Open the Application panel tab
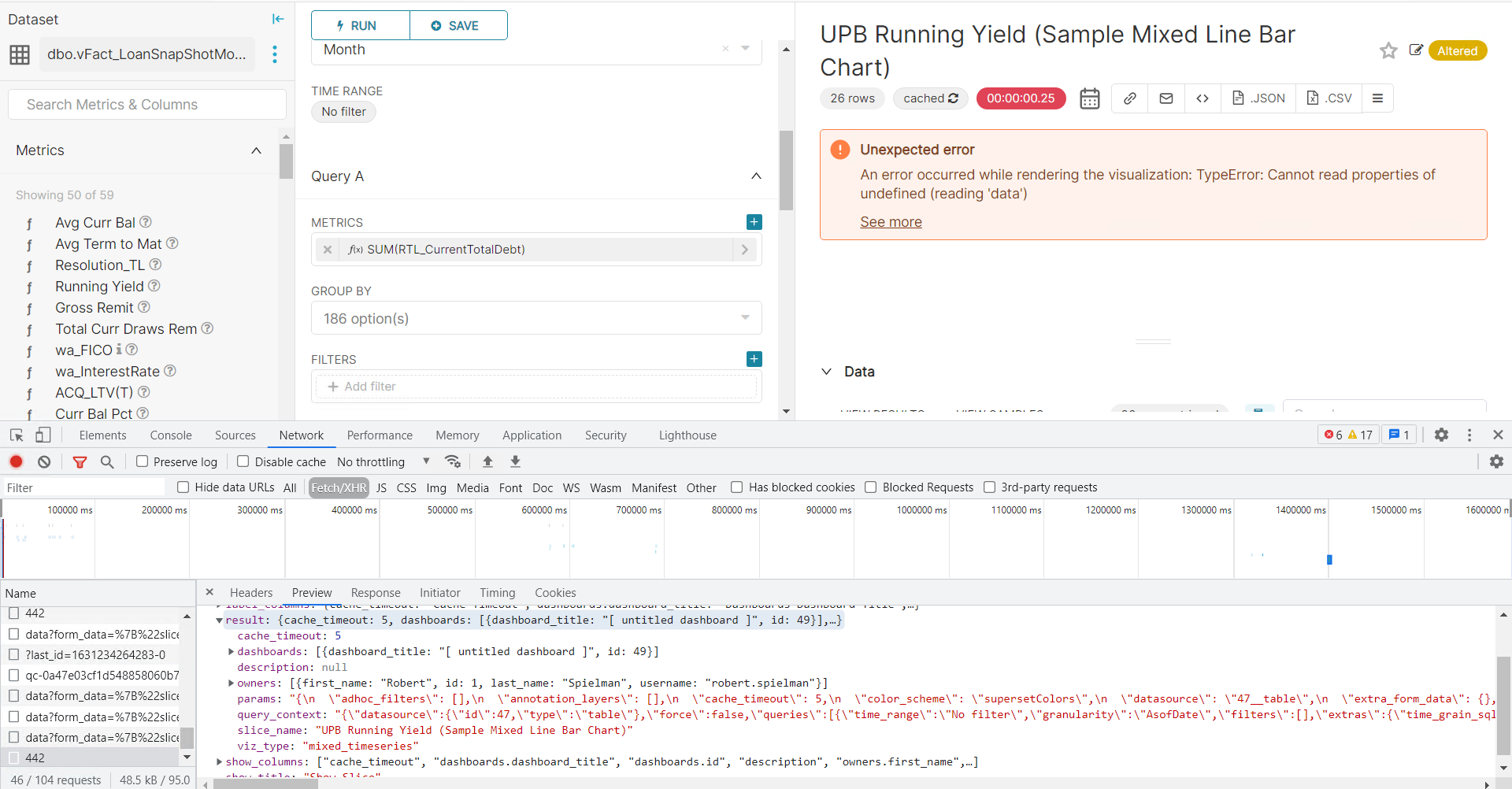 tap(532, 435)
